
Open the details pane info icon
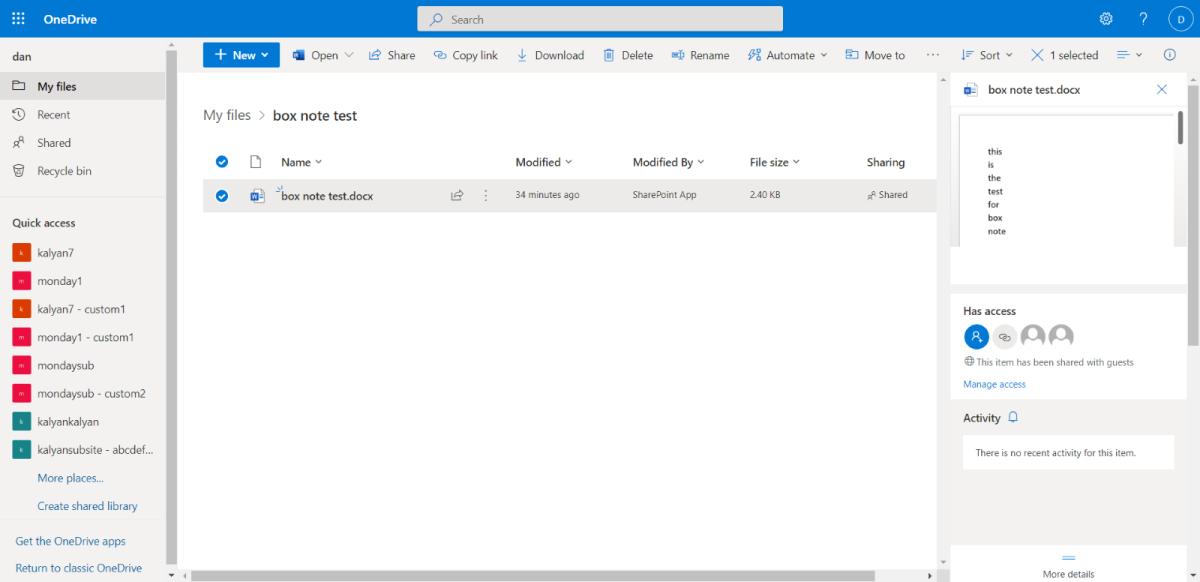point(1169,55)
